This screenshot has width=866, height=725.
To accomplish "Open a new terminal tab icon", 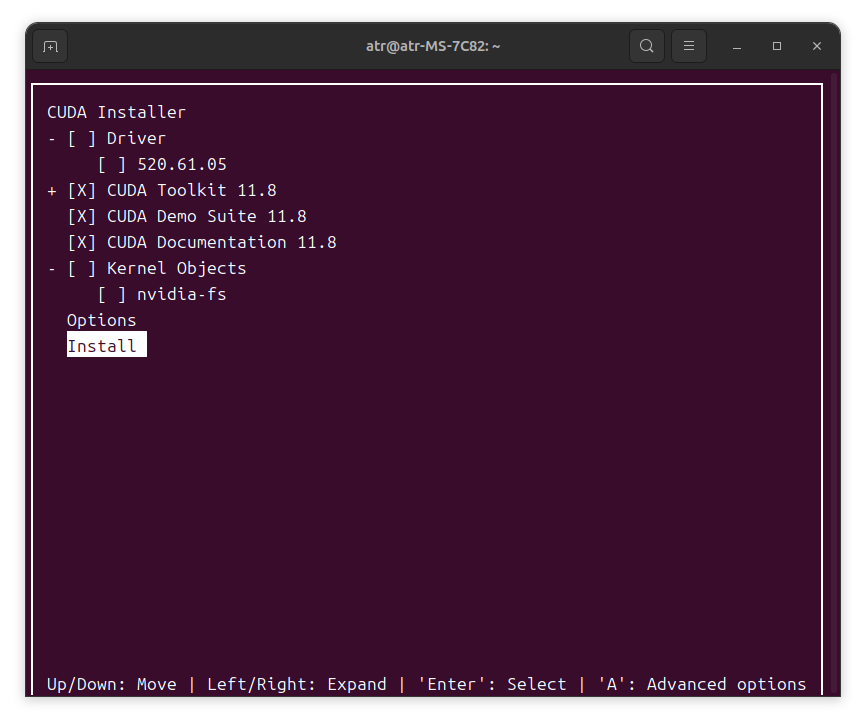I will point(50,46).
